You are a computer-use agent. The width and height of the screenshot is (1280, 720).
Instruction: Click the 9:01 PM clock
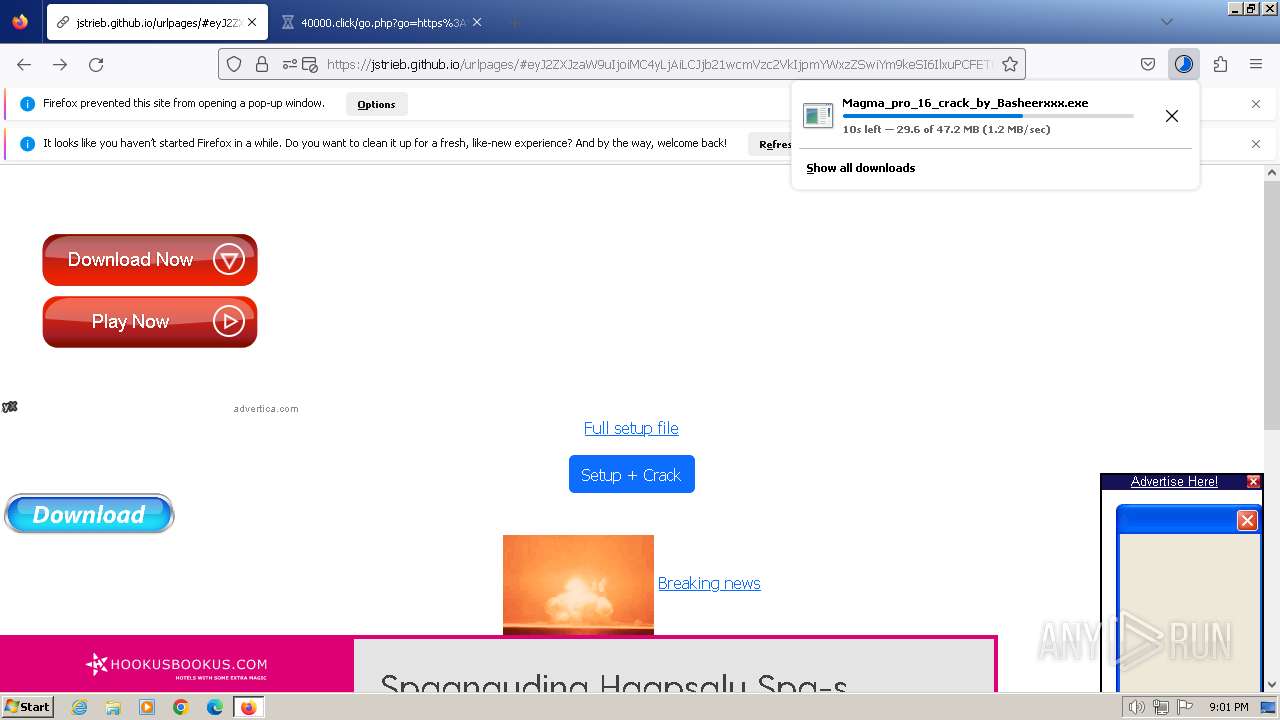[x=1229, y=707]
